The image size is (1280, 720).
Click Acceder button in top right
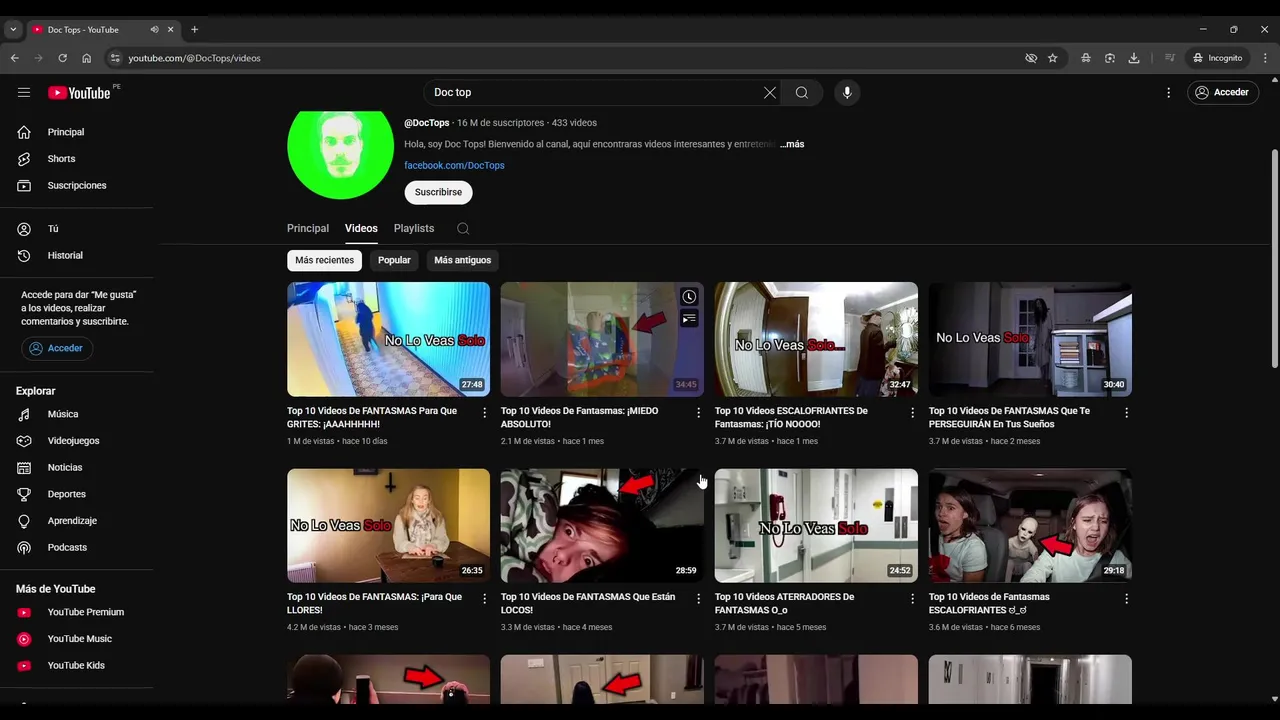point(1223,92)
